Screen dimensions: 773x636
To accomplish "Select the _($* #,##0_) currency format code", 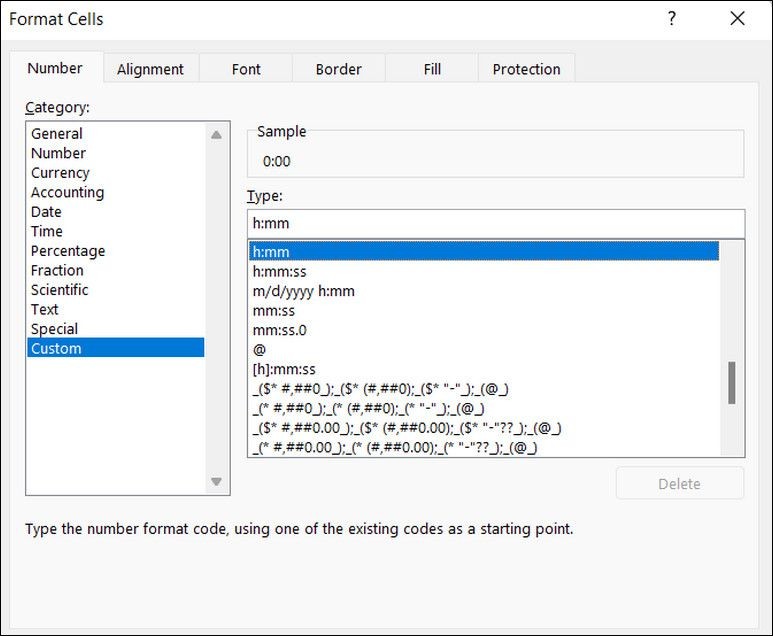I will [x=484, y=389].
